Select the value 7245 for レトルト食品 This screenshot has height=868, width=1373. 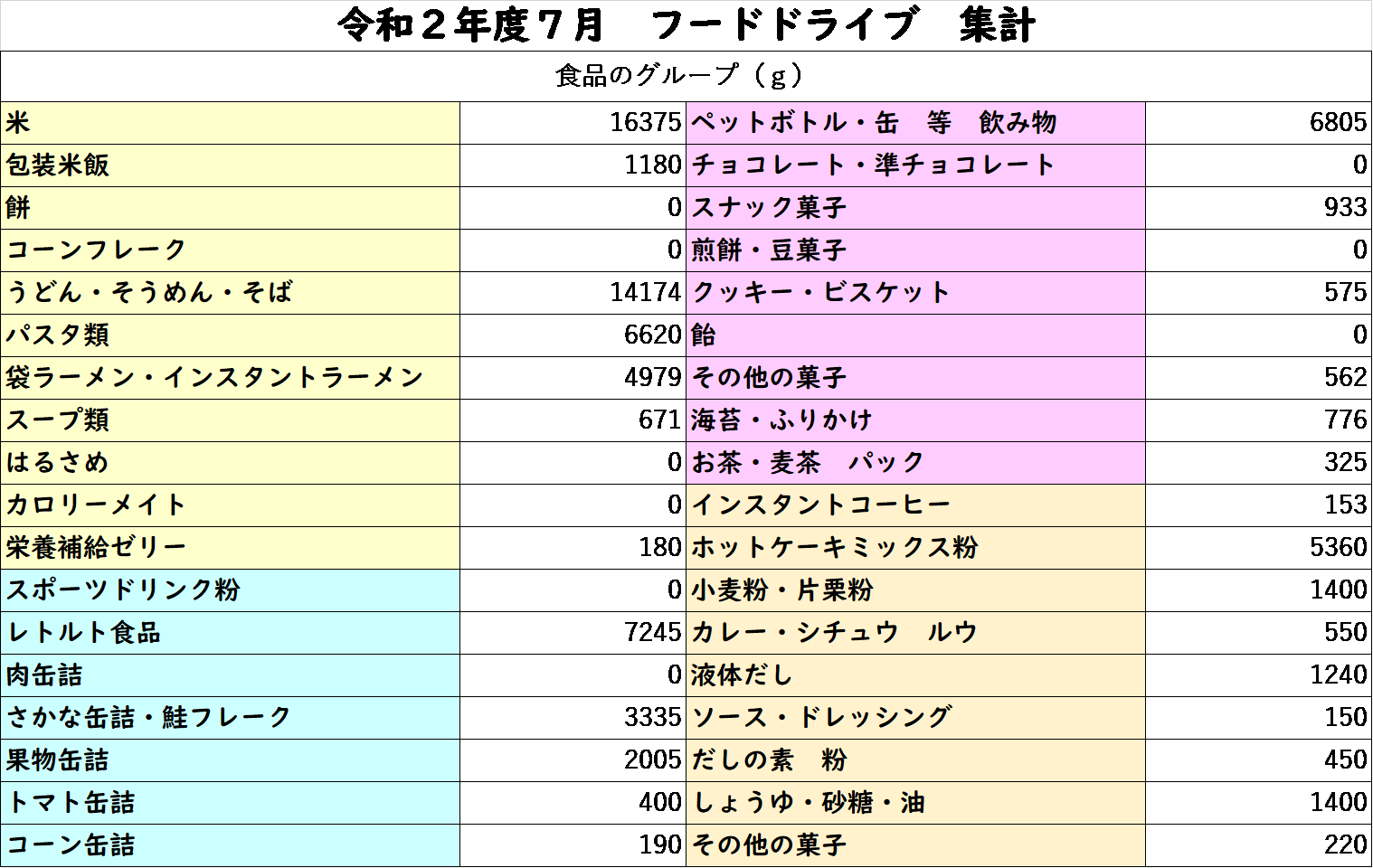(573, 633)
